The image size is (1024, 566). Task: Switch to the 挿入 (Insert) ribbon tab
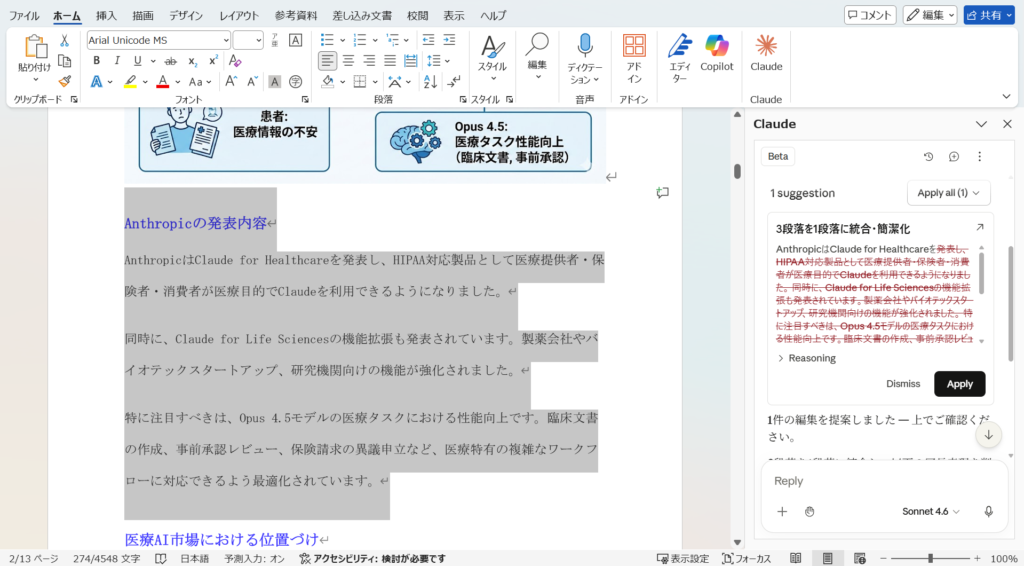(x=106, y=16)
